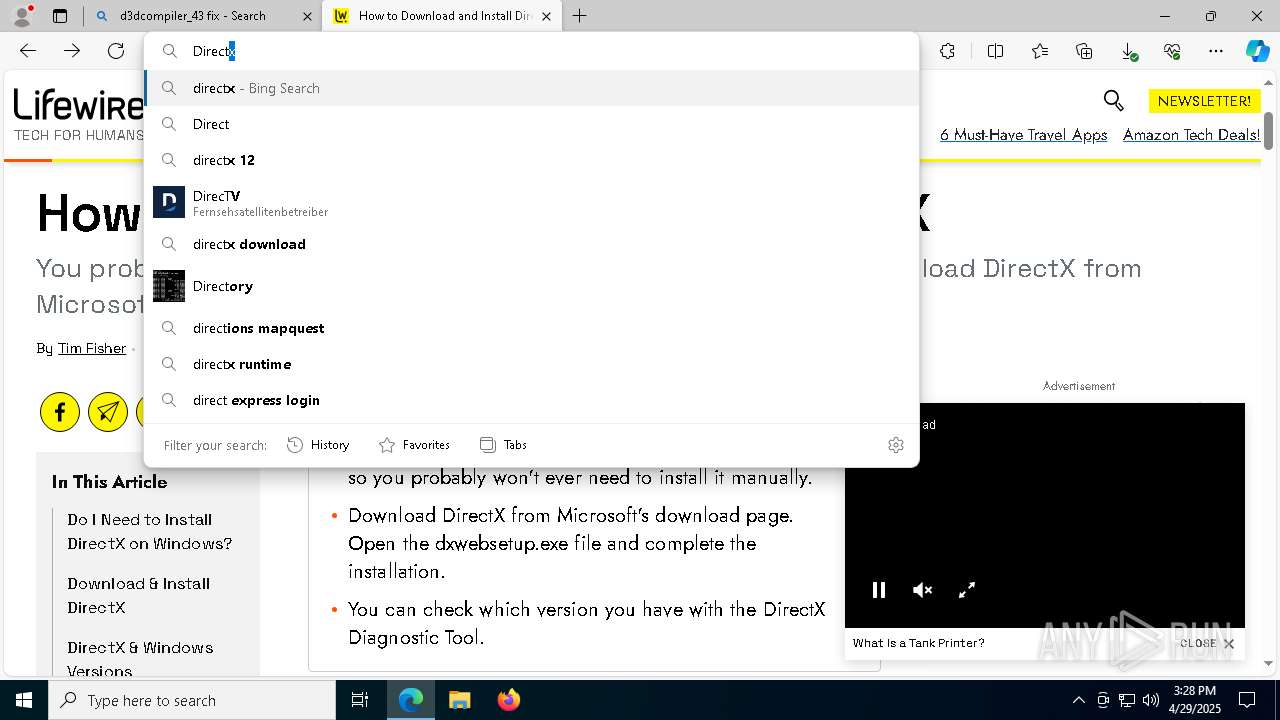Select direct express login suggestion
1280x720 pixels.
tap(532, 400)
